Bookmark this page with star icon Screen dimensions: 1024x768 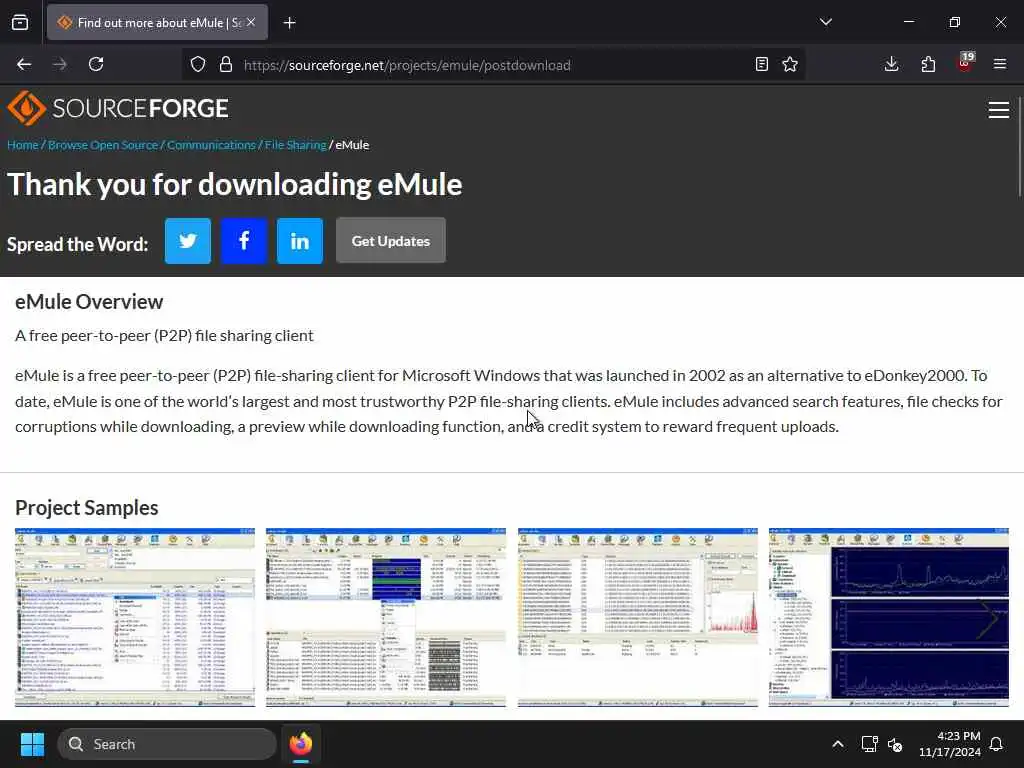pos(790,64)
